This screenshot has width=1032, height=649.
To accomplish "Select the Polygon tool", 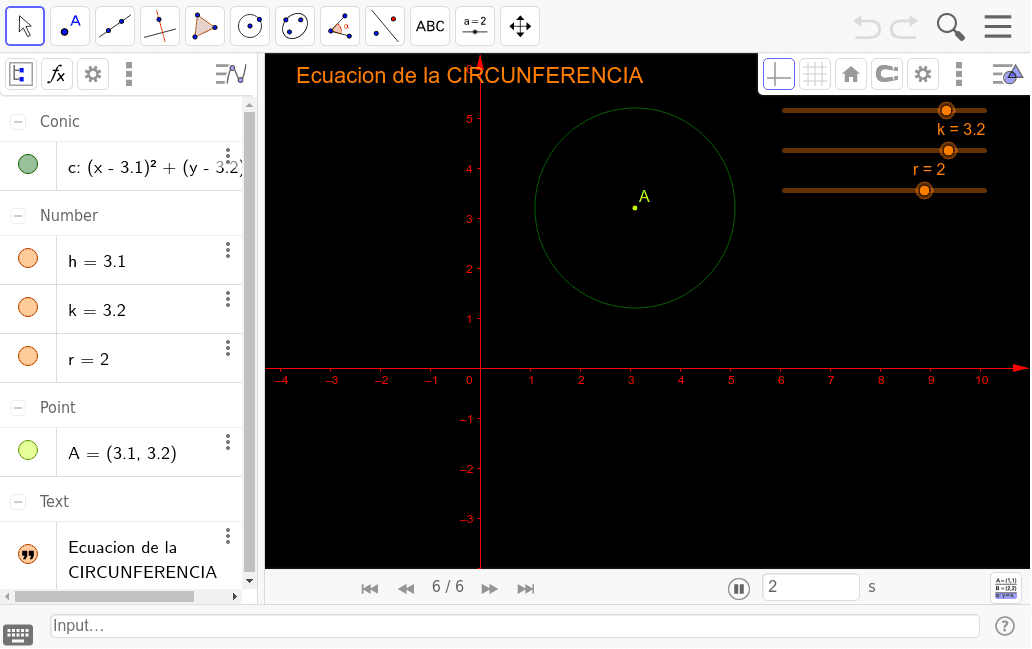I will coord(205,26).
